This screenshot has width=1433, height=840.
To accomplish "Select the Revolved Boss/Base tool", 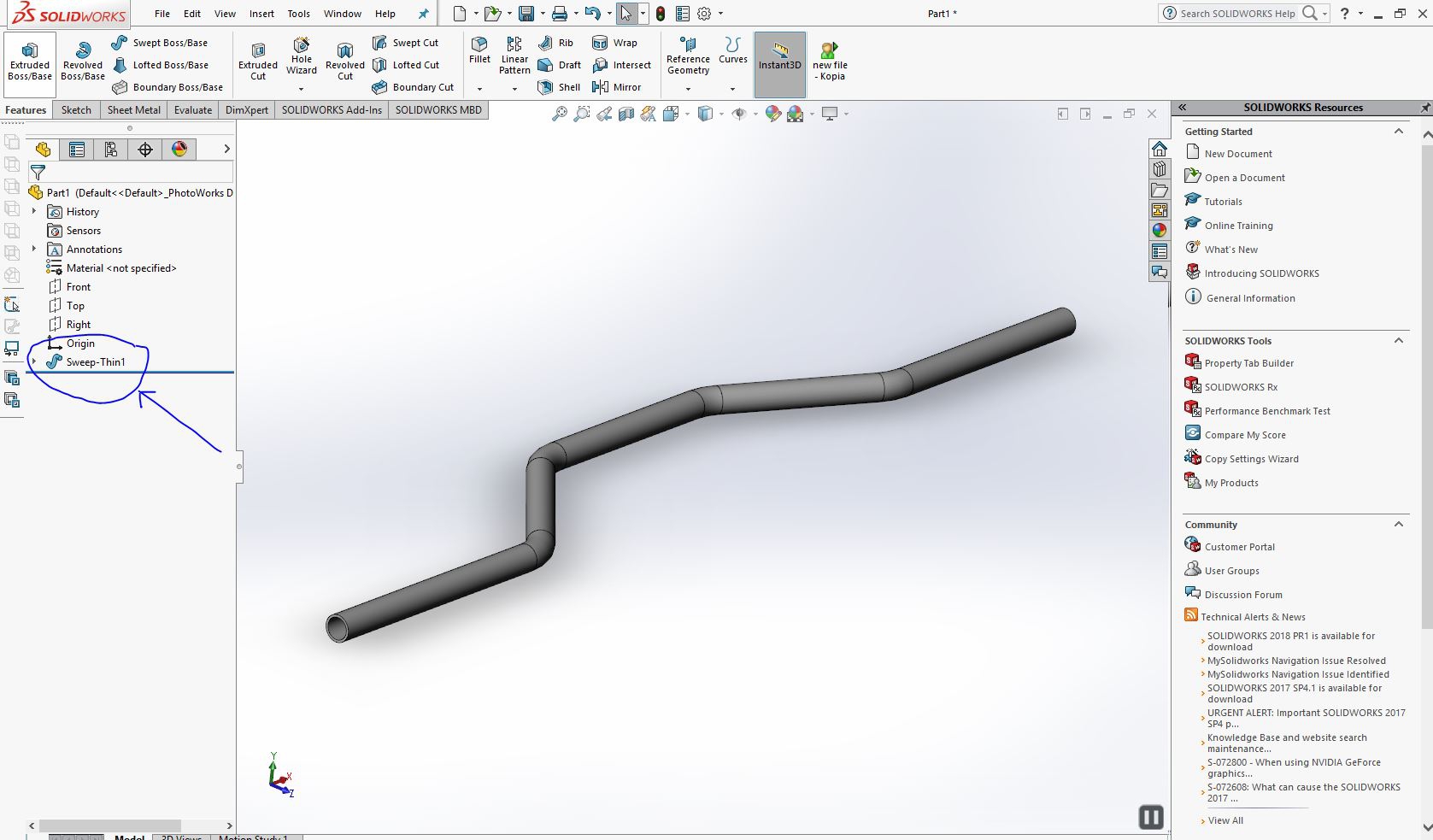I will click(83, 62).
